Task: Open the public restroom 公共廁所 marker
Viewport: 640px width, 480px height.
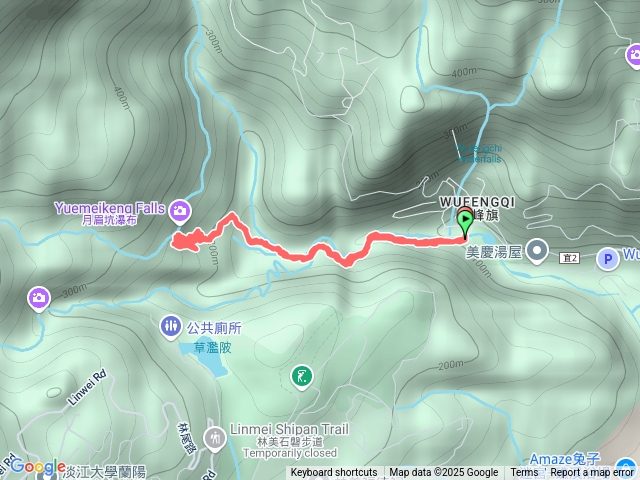Action: tap(171, 327)
